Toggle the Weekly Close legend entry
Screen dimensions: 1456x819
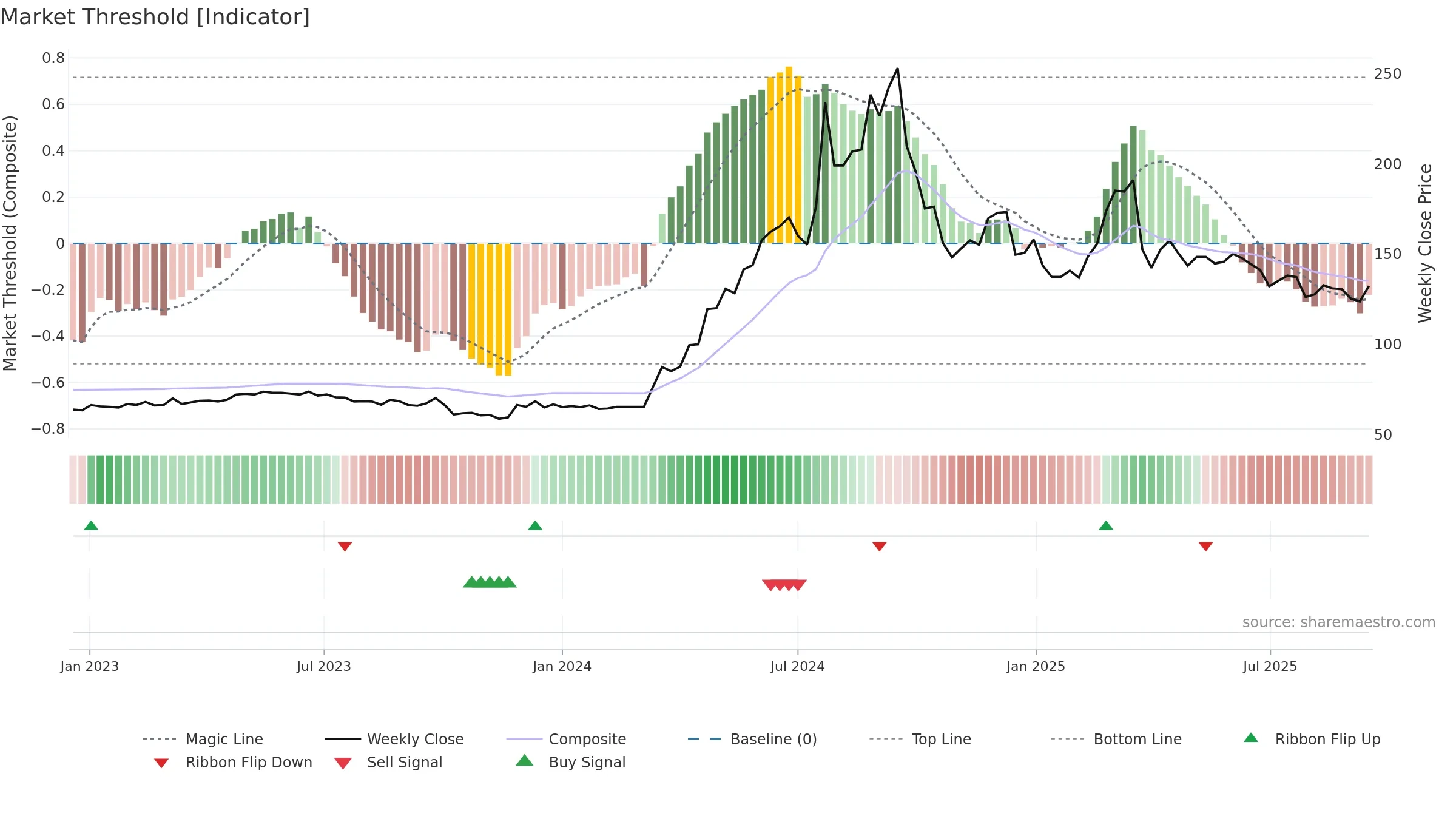click(394, 739)
